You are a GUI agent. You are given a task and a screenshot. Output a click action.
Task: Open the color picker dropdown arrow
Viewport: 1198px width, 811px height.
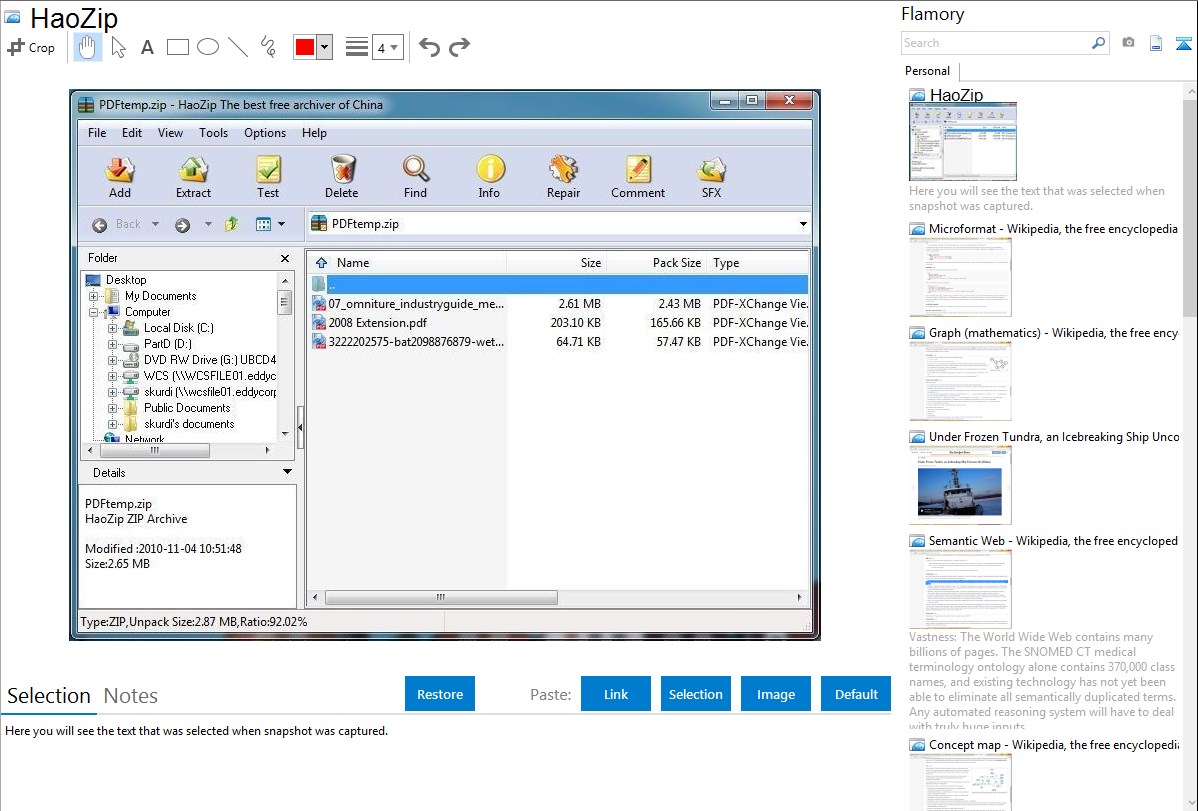(325, 47)
